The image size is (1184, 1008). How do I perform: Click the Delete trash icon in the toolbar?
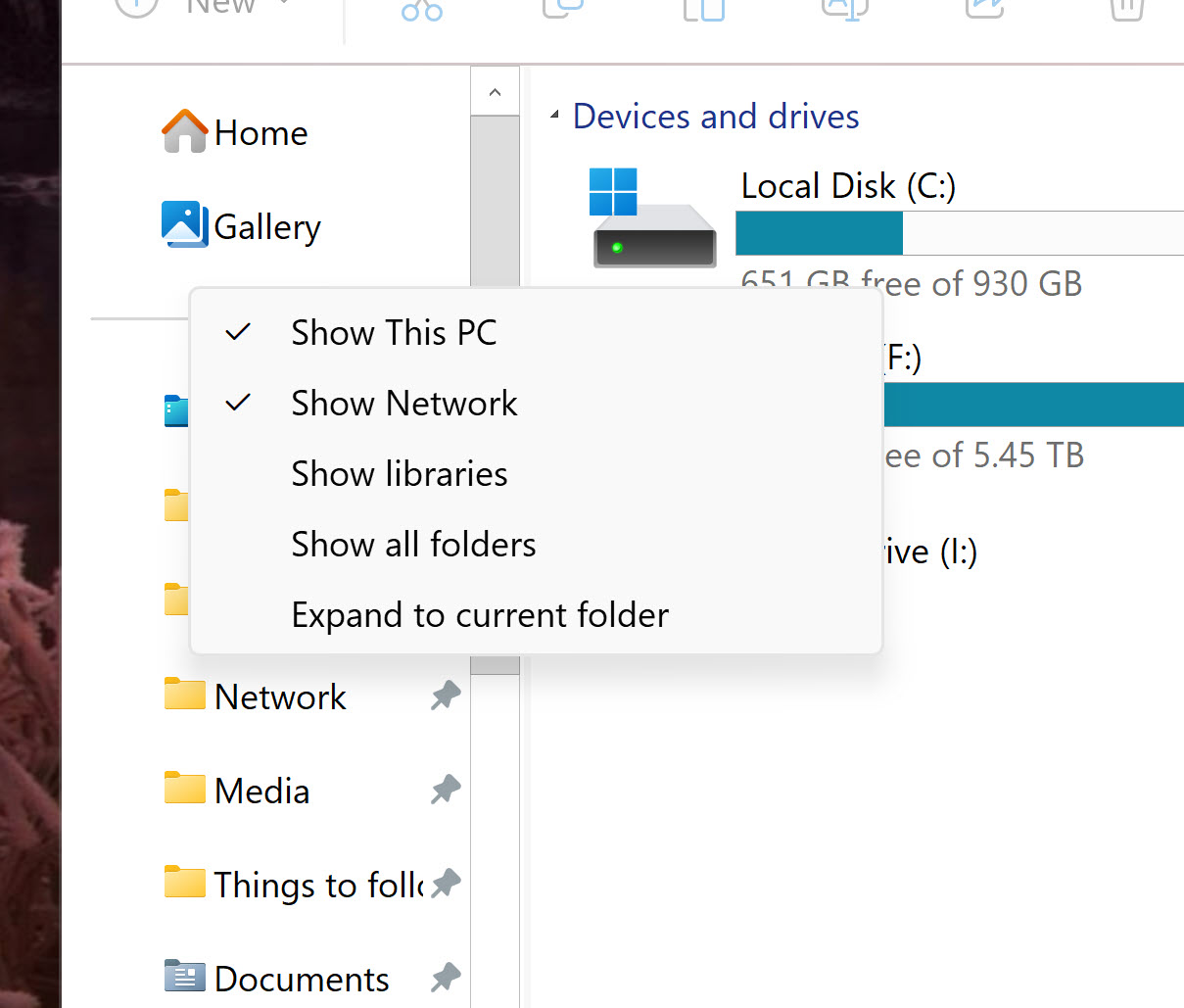pyautogui.click(x=1125, y=10)
